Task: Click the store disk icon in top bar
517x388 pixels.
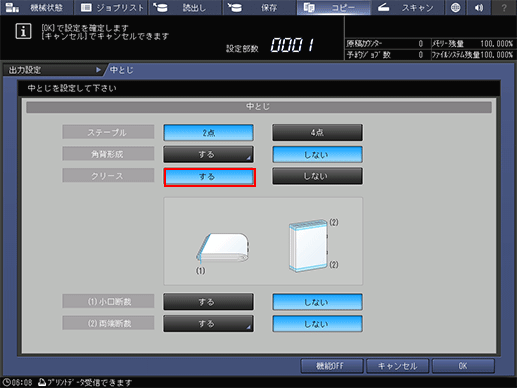Action: pyautogui.click(x=235, y=7)
